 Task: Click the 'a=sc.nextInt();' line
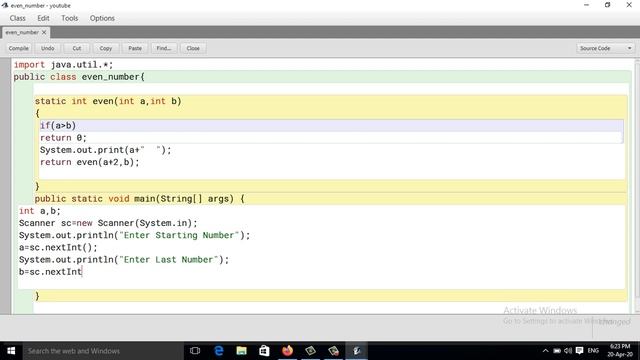coord(58,248)
